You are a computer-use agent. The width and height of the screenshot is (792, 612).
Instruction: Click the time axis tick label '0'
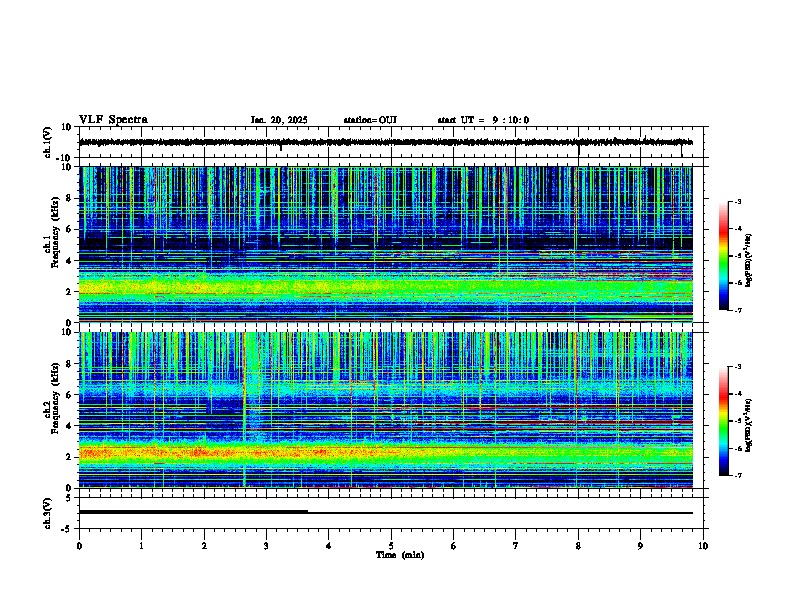[x=79, y=546]
